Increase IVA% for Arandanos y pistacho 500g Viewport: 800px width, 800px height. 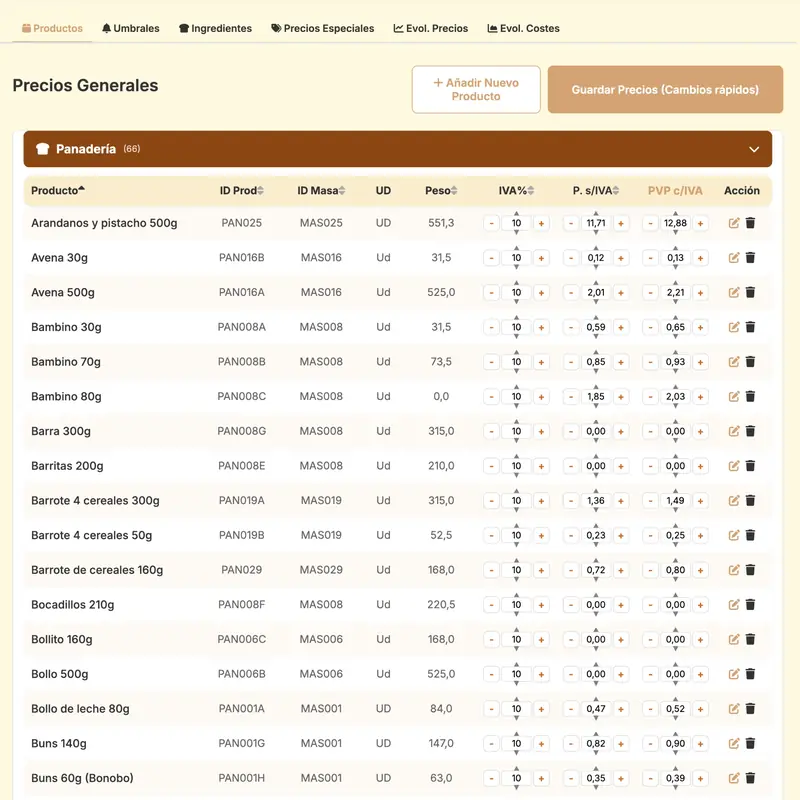tap(541, 223)
